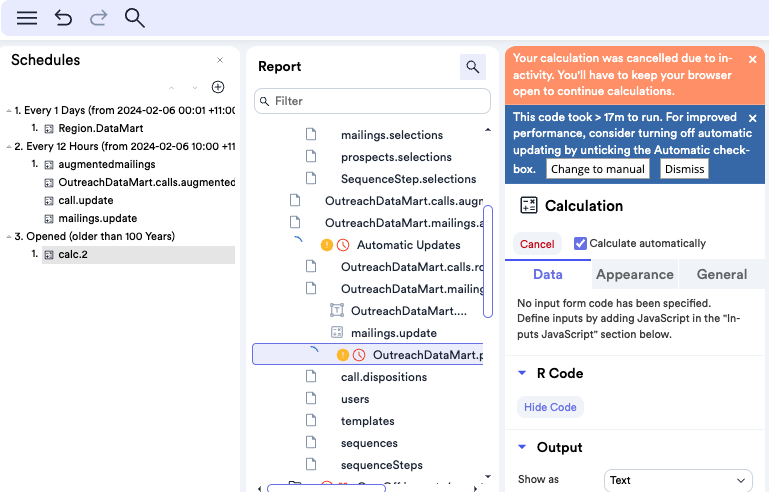Open OutreachDataMart.mailings.a… page in Report tree
This screenshot has width=769, height=492.
404,223
